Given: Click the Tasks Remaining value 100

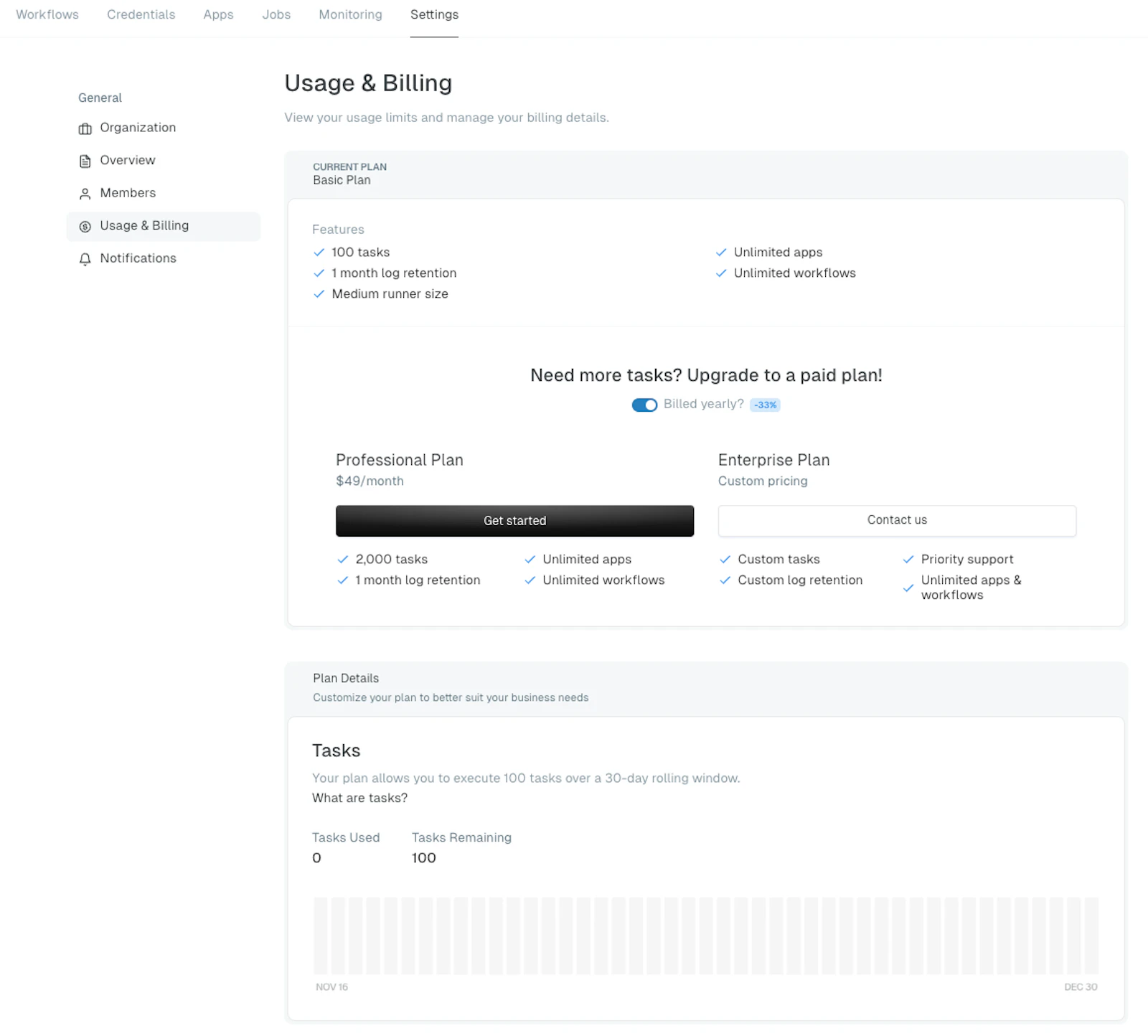Looking at the screenshot, I should click(424, 858).
